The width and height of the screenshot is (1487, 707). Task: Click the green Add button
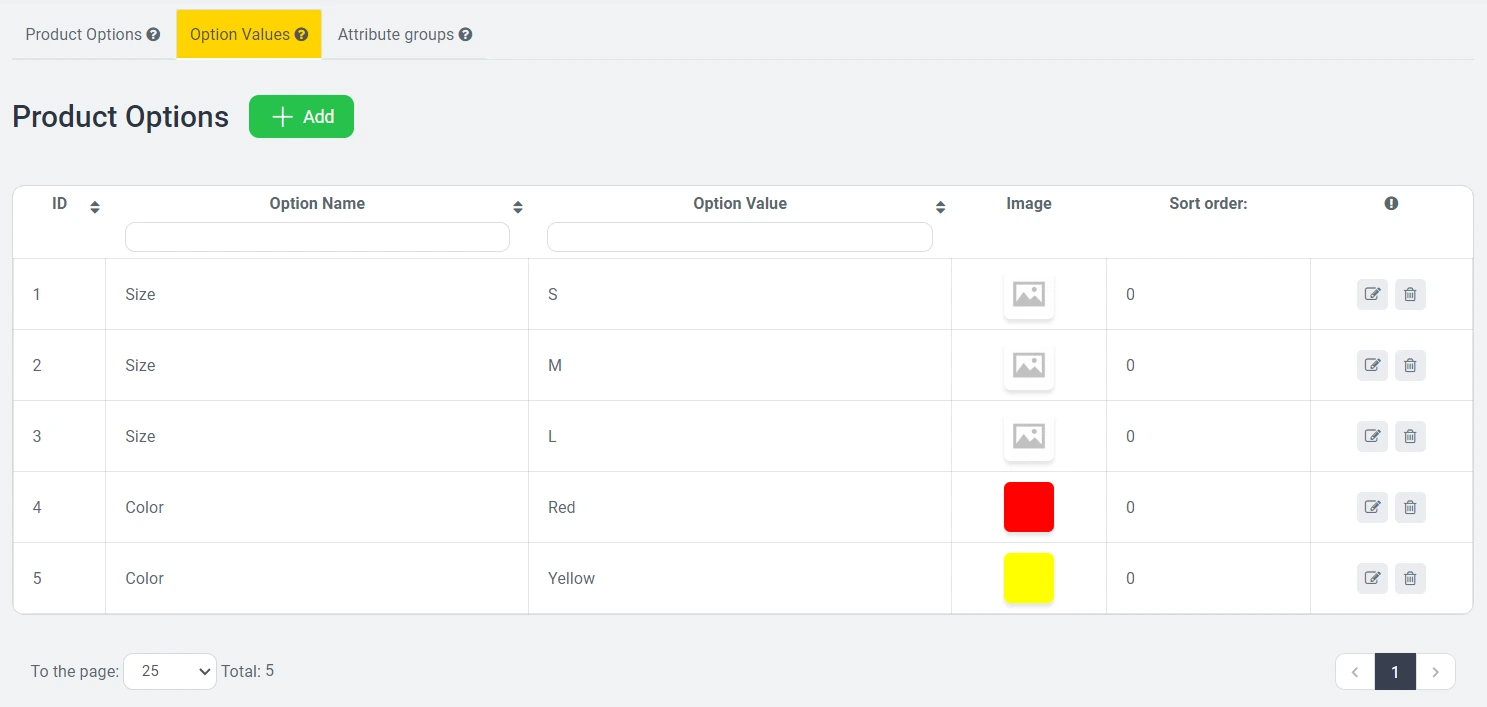click(x=301, y=117)
